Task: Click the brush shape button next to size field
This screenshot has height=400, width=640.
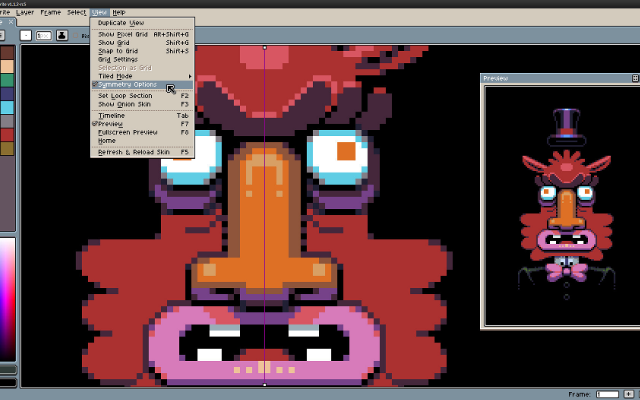Action: coord(26,36)
